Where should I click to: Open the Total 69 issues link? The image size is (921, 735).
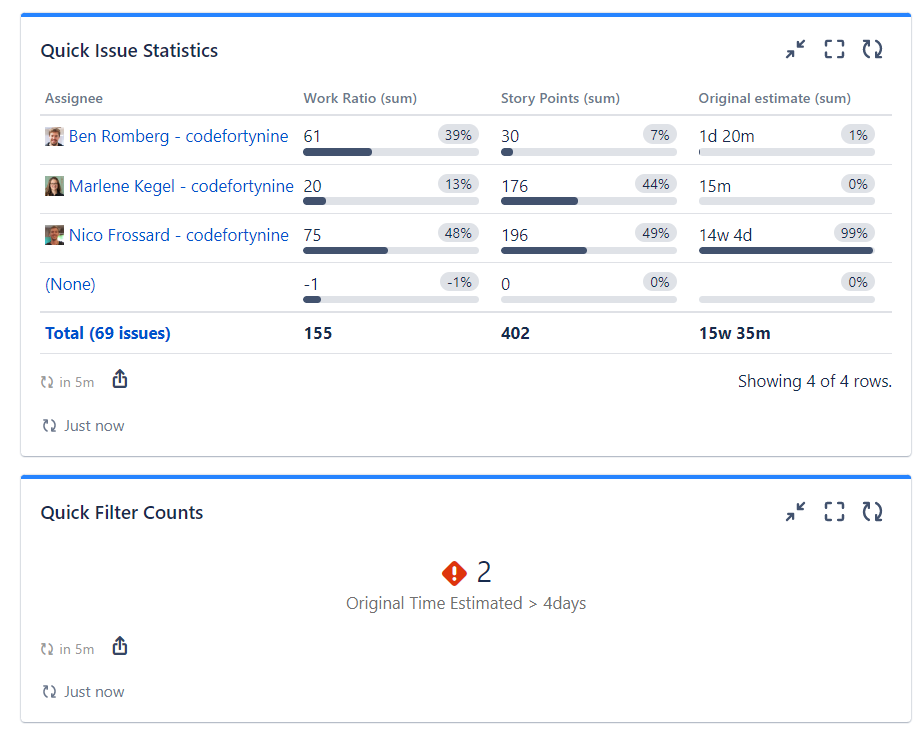107,333
